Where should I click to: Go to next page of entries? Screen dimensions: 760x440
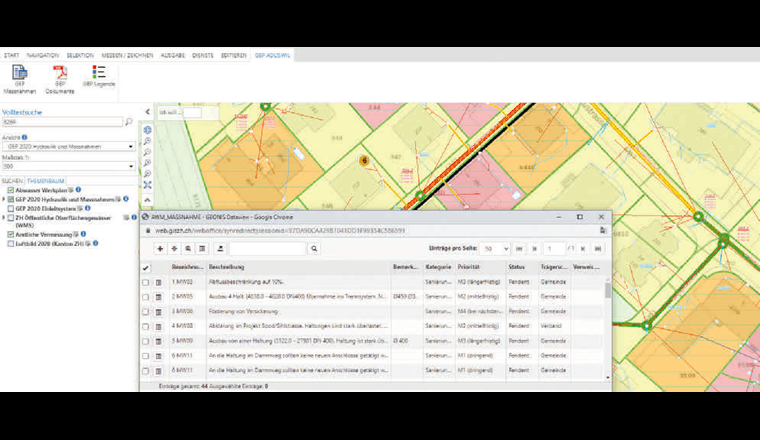tap(583, 249)
